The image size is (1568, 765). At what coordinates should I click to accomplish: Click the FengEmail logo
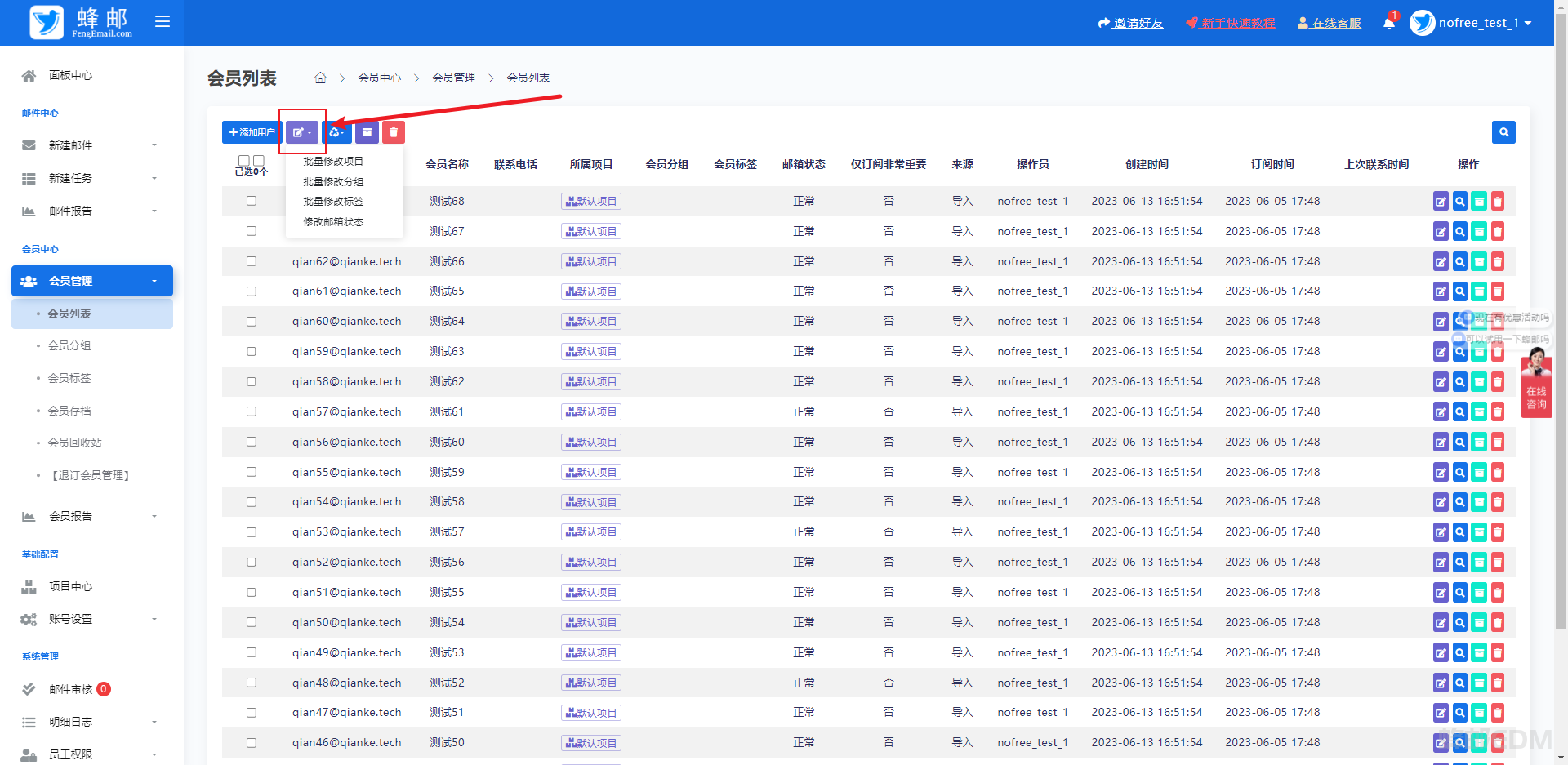(x=80, y=22)
